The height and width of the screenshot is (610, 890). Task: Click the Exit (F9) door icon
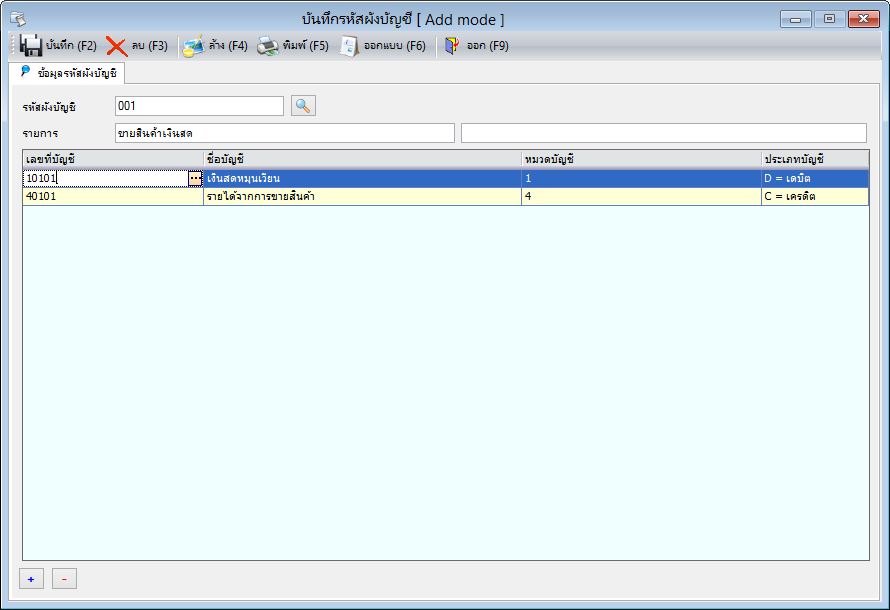[452, 45]
